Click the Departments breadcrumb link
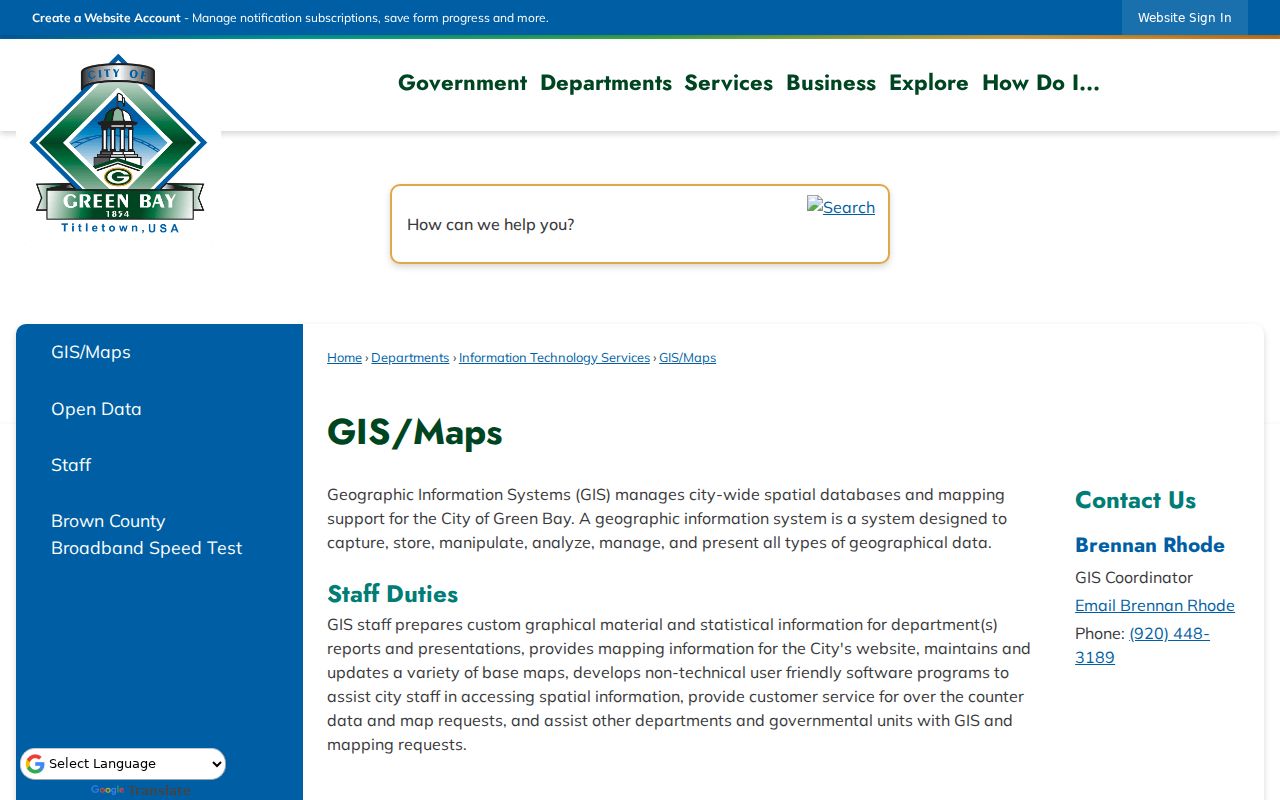The width and height of the screenshot is (1280, 800). coord(410,358)
